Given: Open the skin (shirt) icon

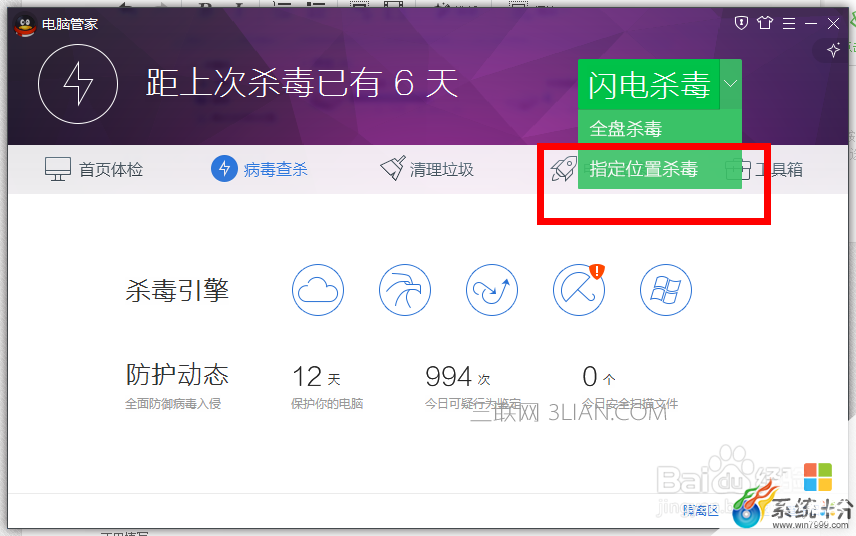Looking at the screenshot, I should tap(765, 23).
